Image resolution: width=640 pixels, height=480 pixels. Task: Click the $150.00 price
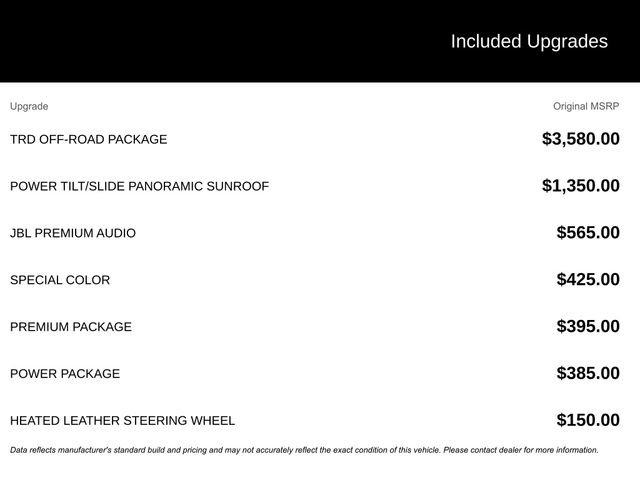pyautogui.click(x=588, y=421)
